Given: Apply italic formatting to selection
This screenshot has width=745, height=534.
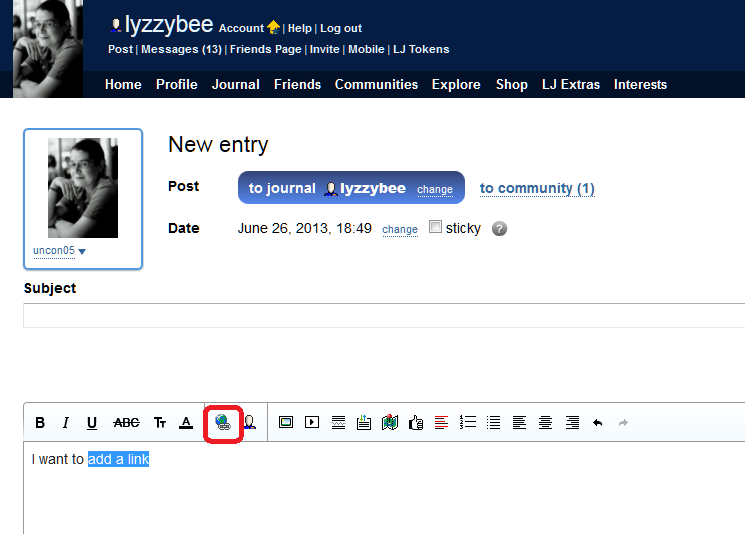Looking at the screenshot, I should 66,423.
